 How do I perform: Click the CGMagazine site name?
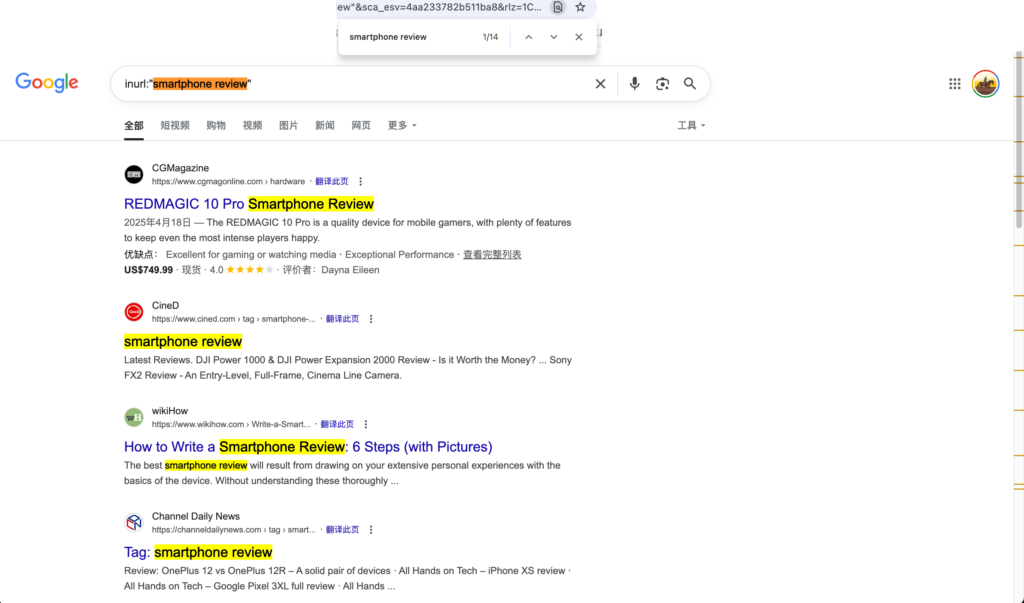click(x=180, y=168)
